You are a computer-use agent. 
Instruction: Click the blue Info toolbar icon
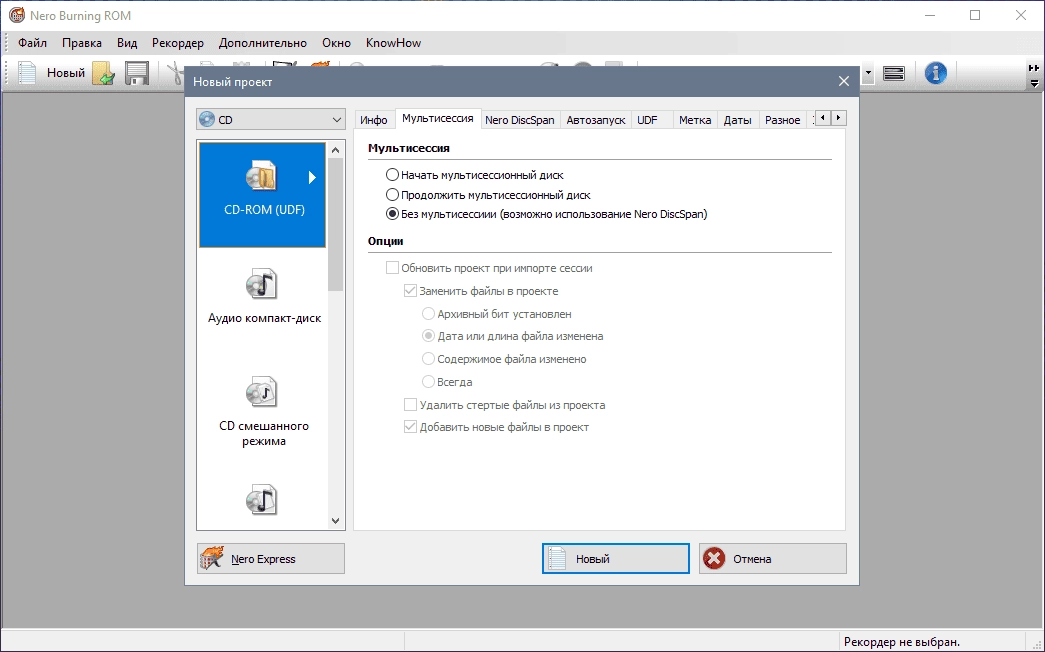(936, 73)
